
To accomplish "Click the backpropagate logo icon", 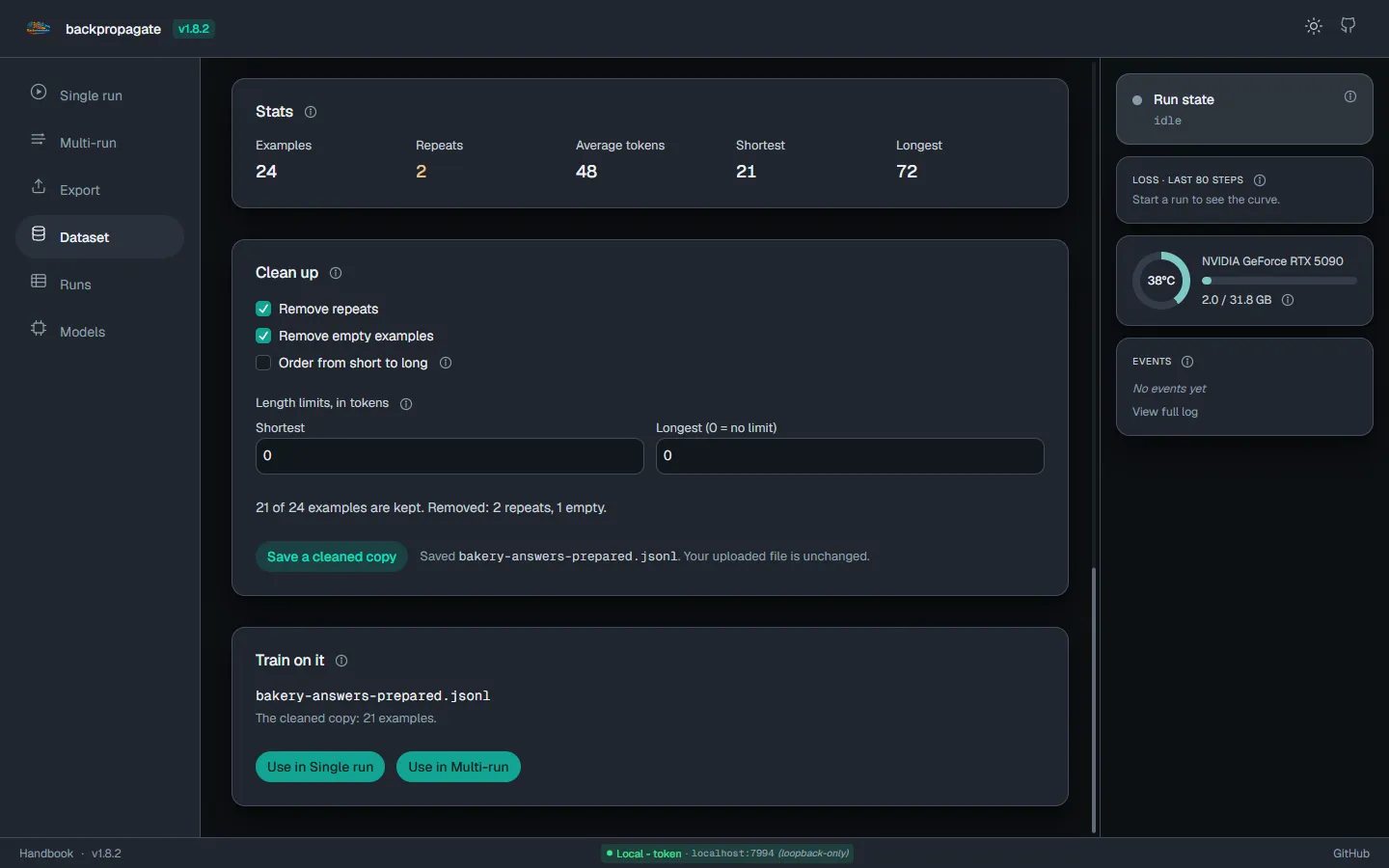I will (39, 28).
